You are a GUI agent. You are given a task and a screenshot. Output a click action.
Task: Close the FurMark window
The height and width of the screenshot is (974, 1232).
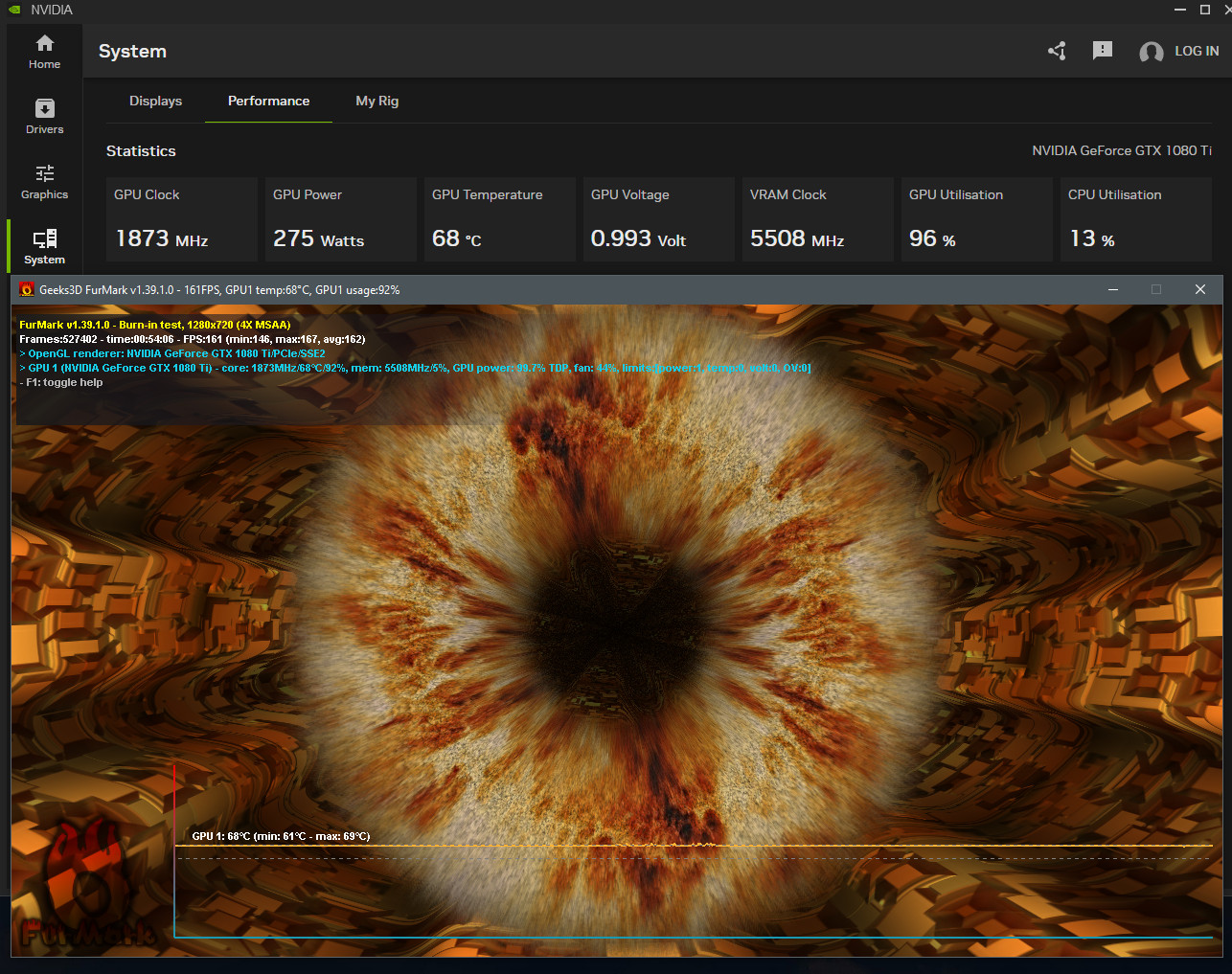[1199, 289]
